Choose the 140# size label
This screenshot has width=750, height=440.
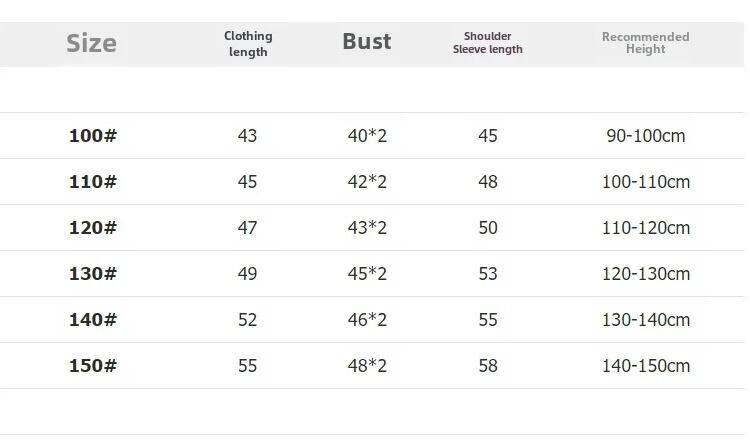pyautogui.click(x=93, y=320)
